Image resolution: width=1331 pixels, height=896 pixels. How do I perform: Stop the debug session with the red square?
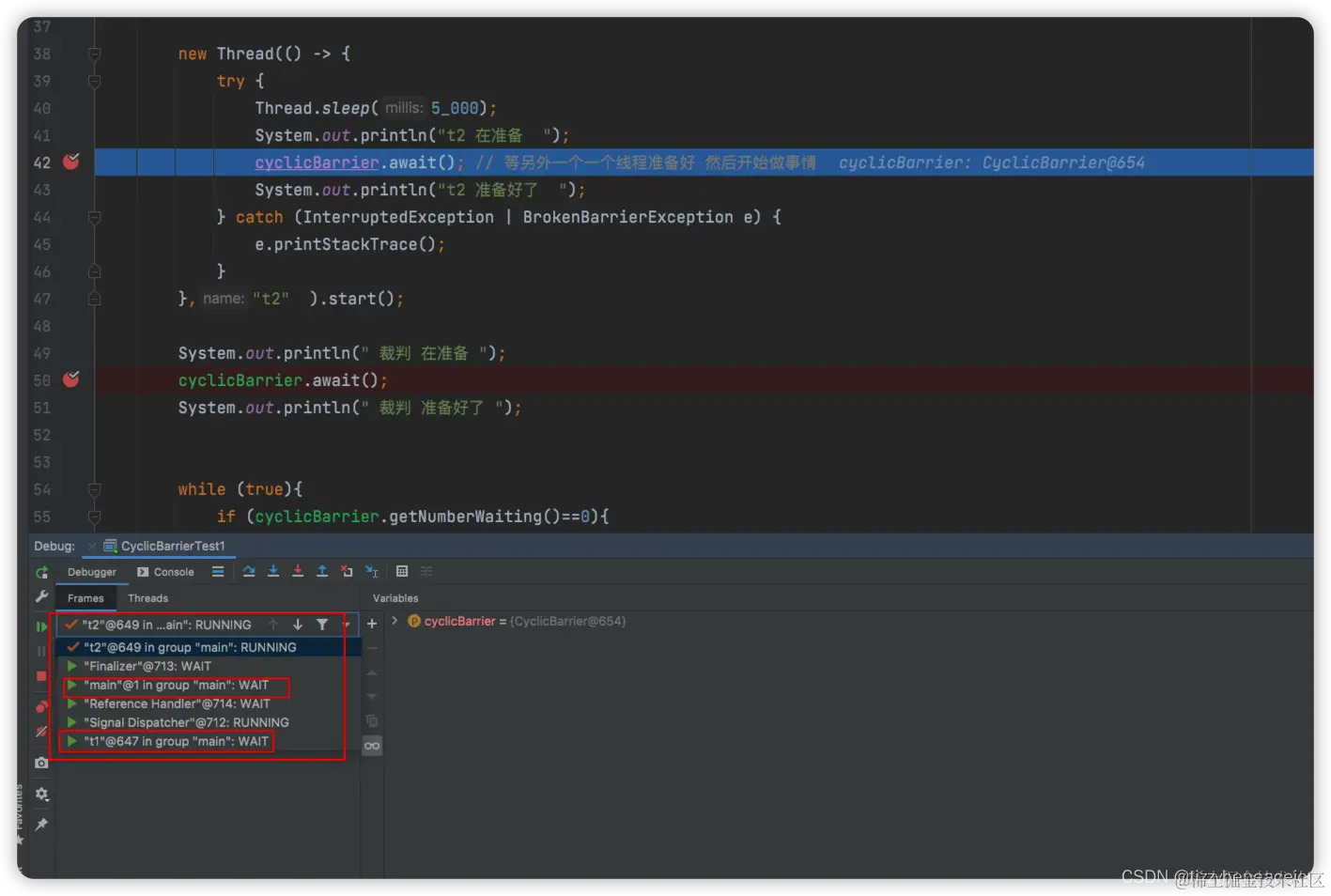[41, 676]
